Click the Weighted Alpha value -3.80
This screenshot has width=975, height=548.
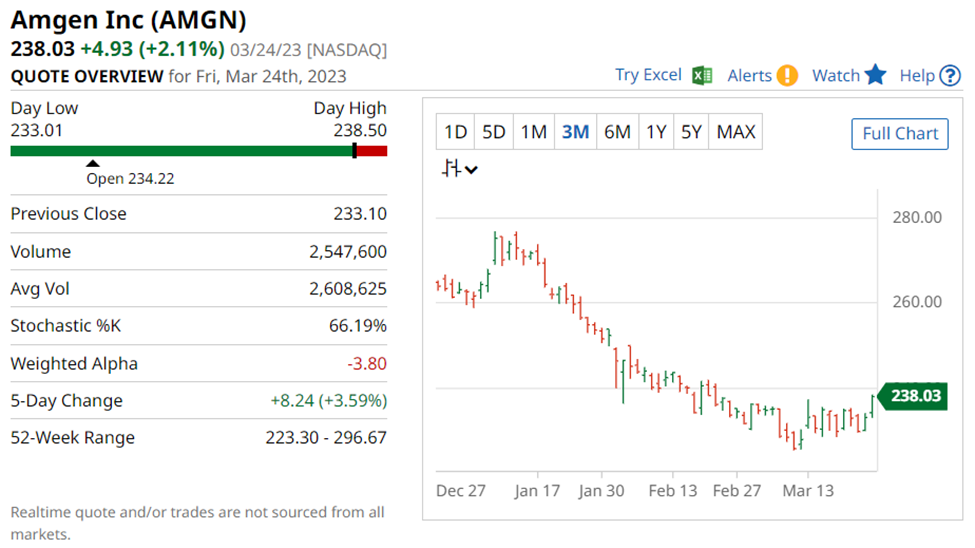pos(367,363)
